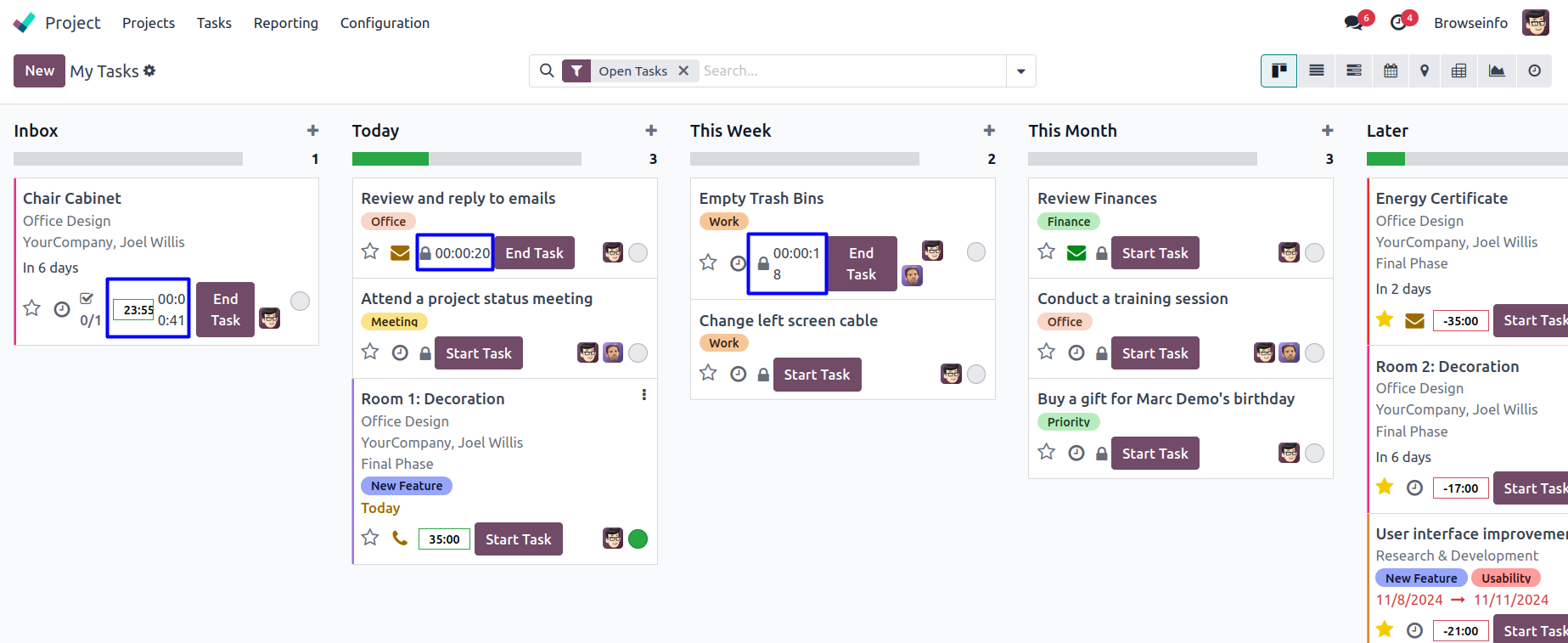The height and width of the screenshot is (643, 1568).
Task: Open the Reporting menu
Action: 285,23
